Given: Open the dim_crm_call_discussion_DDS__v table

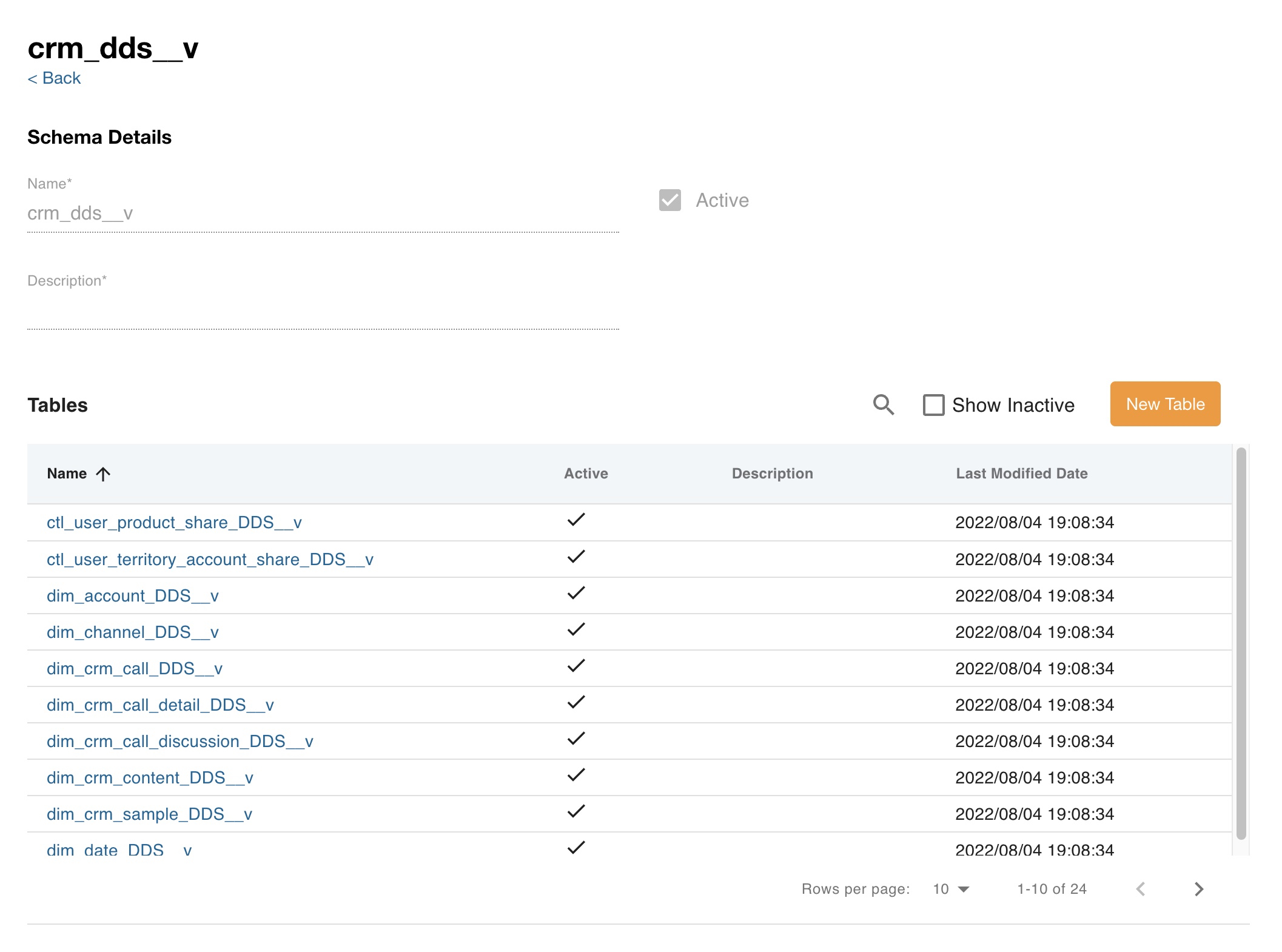Looking at the screenshot, I should [180, 741].
